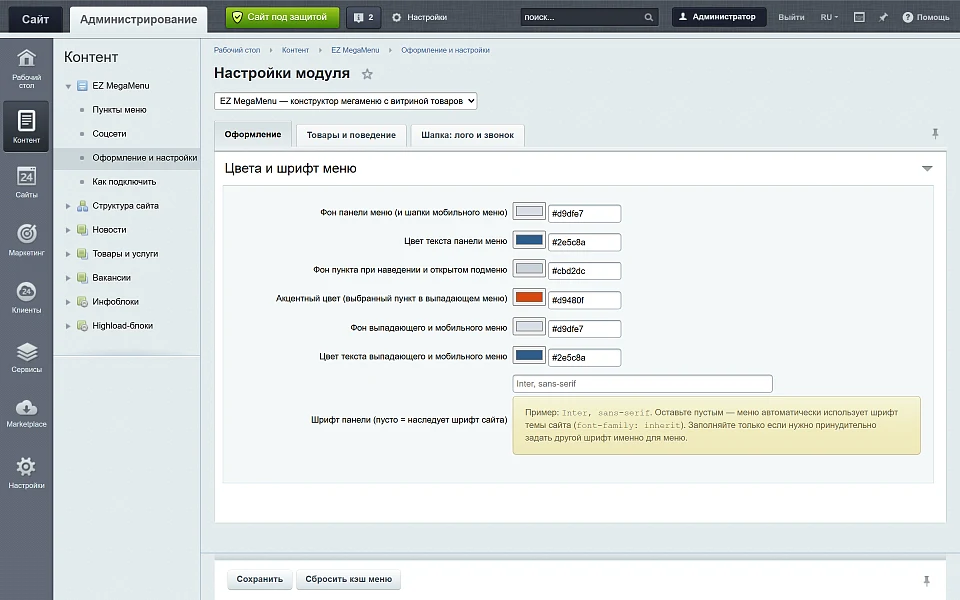Image resolution: width=960 pixels, height=600 pixels.
Task: Click the Сохранить button
Action: coord(260,579)
